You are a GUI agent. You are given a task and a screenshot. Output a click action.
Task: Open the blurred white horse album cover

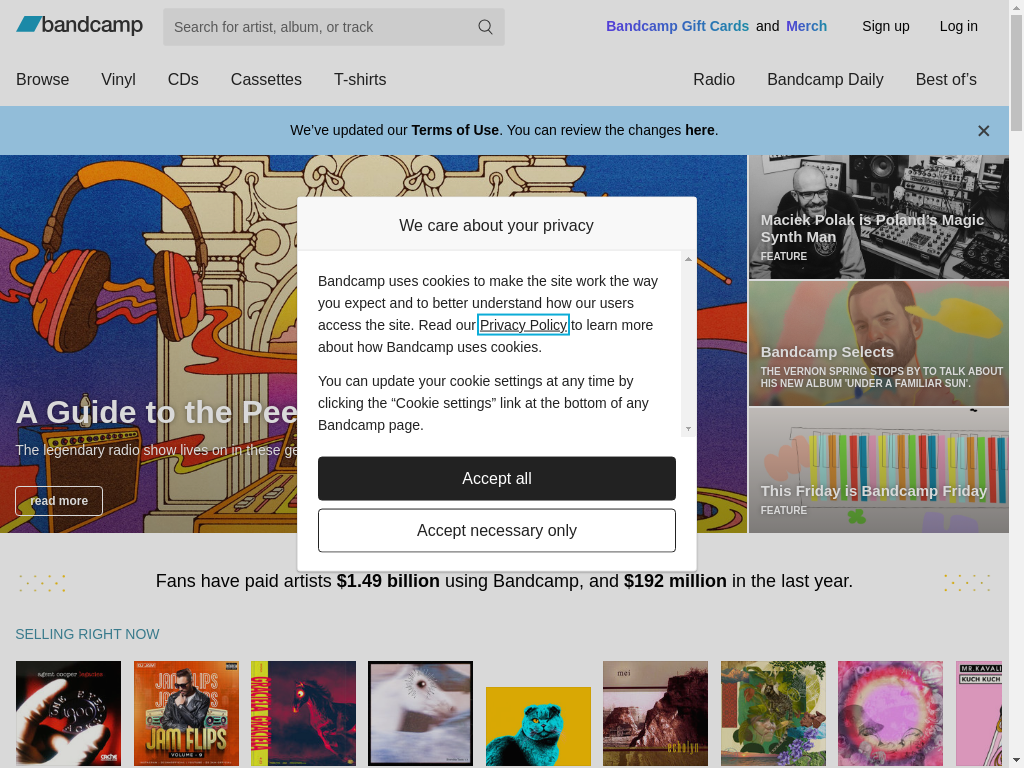(421, 713)
